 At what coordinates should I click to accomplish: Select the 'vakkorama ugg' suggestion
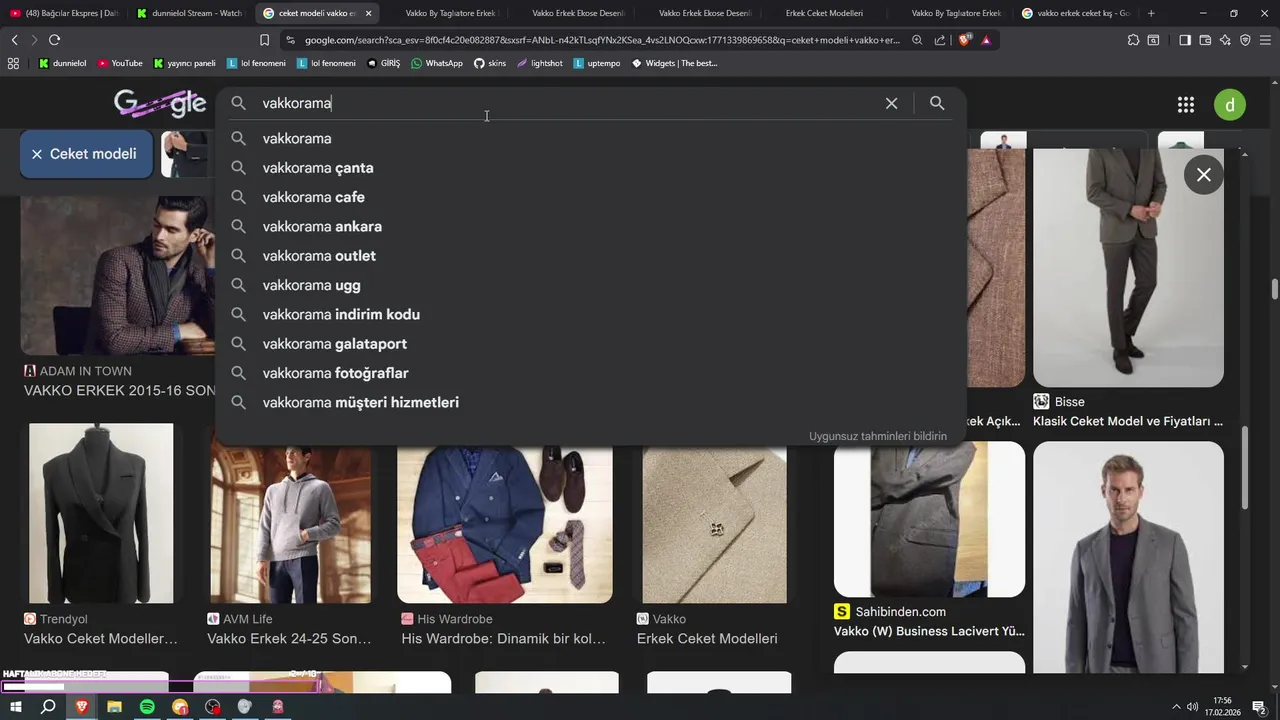pos(590,285)
